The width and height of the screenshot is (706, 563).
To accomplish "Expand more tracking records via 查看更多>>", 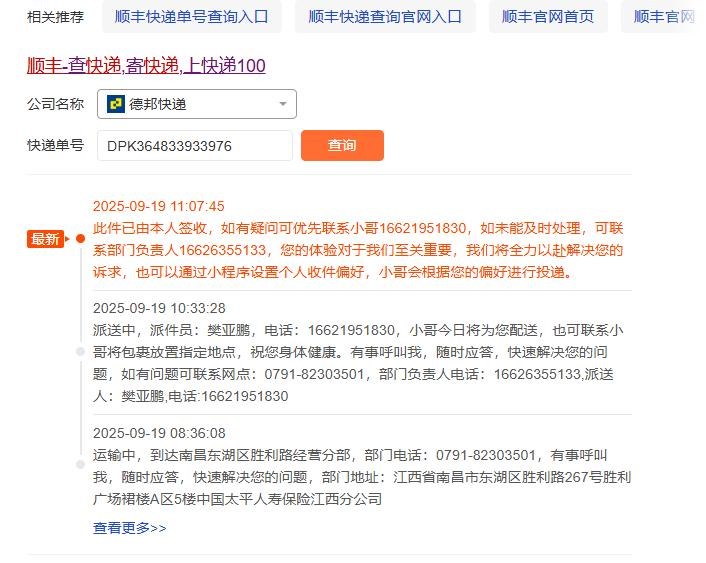I will coord(130,528).
